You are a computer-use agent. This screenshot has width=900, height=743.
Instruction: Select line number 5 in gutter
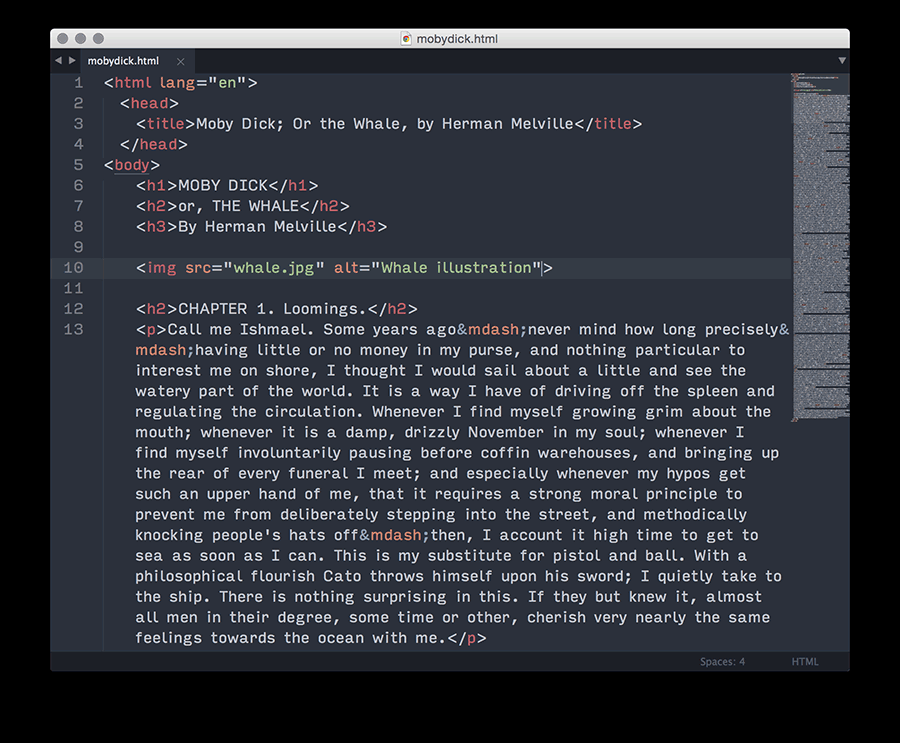pyautogui.click(x=79, y=165)
